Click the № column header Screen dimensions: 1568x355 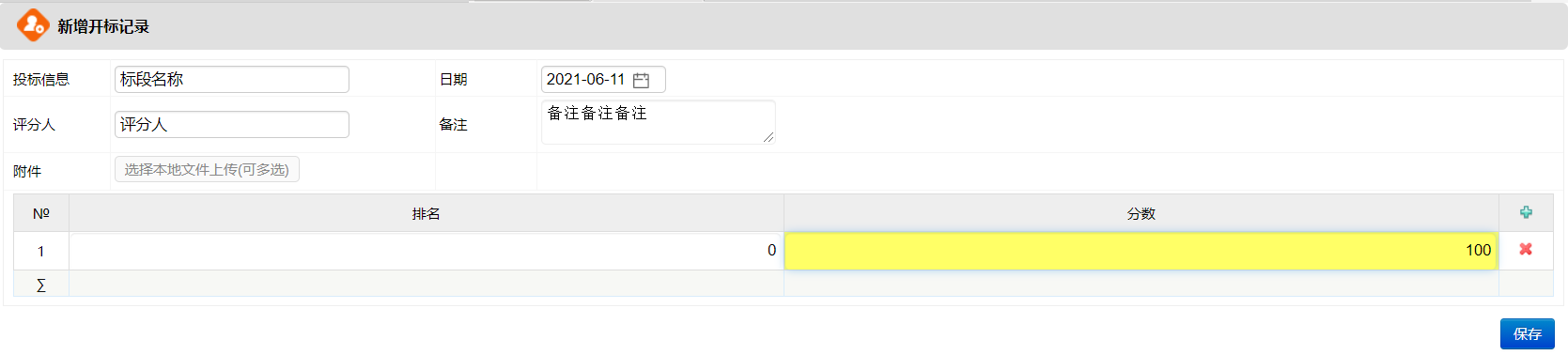[x=41, y=214]
